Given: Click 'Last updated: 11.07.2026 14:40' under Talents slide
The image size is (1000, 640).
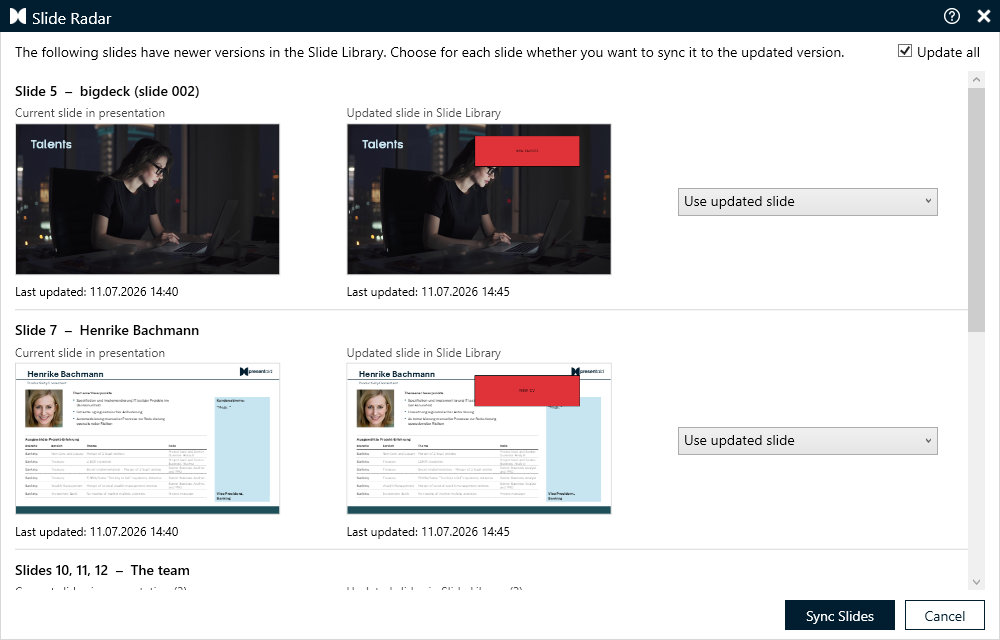Looking at the screenshot, I should click(97, 292).
